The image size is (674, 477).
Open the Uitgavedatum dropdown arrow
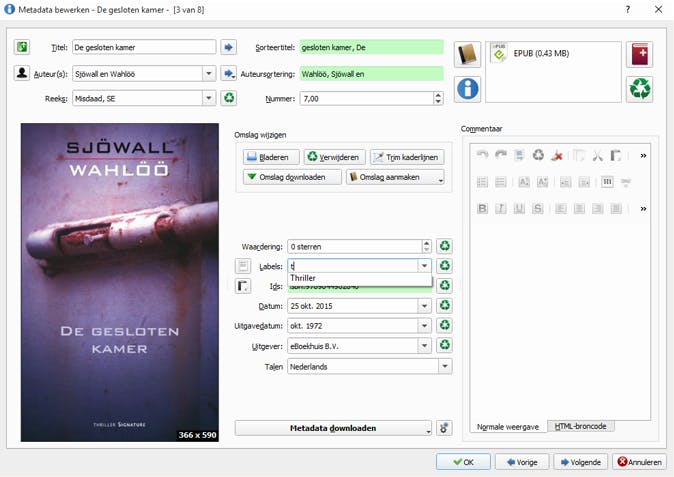[x=424, y=326]
